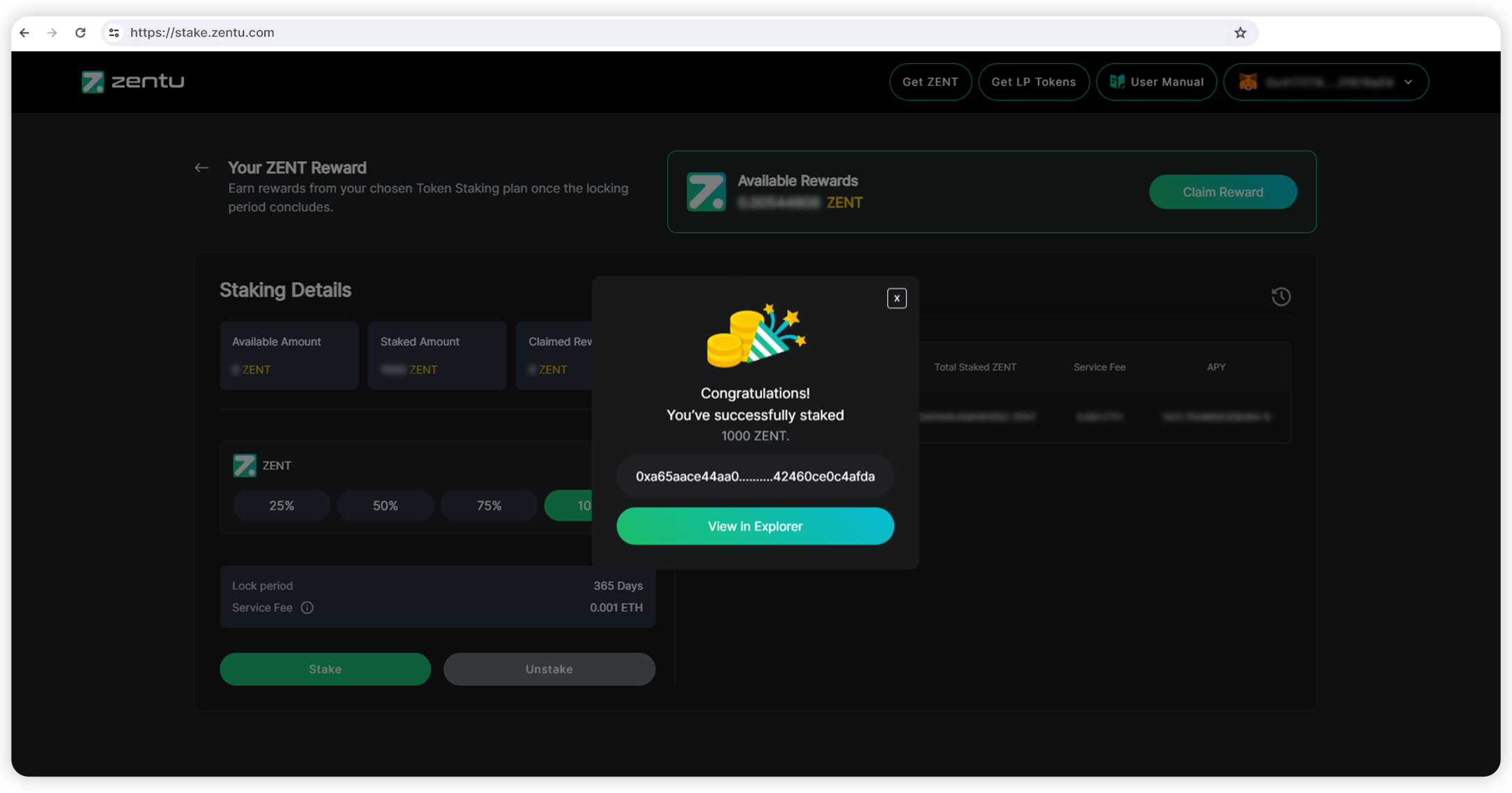Viewport: 1512px width, 793px height.
Task: Click the Service Fee info icon
Action: click(307, 608)
